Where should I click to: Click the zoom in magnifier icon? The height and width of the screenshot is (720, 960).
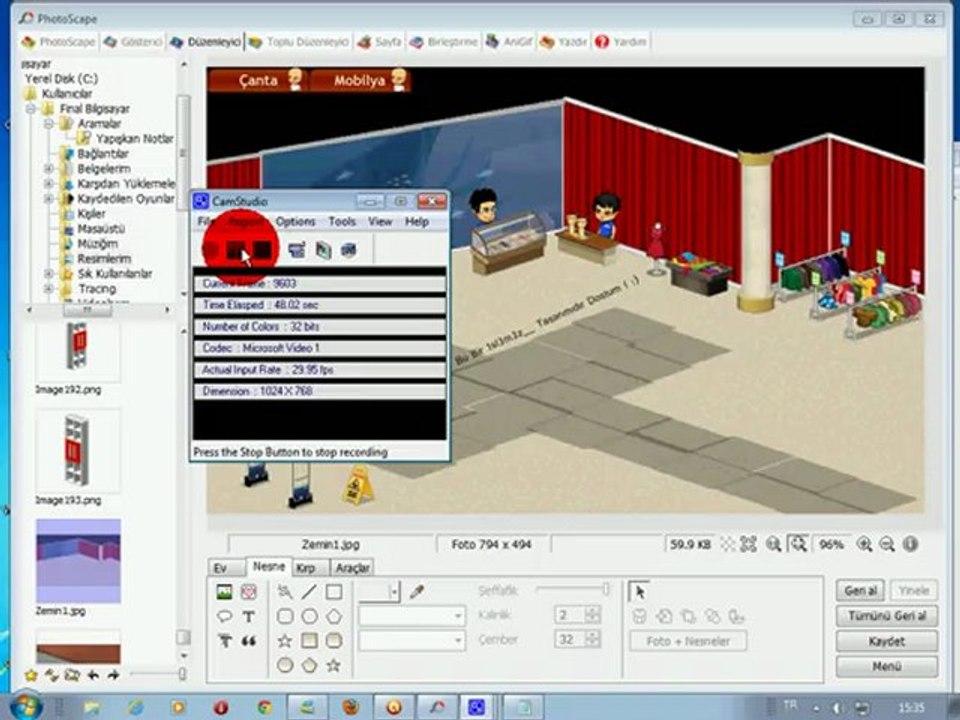click(864, 544)
